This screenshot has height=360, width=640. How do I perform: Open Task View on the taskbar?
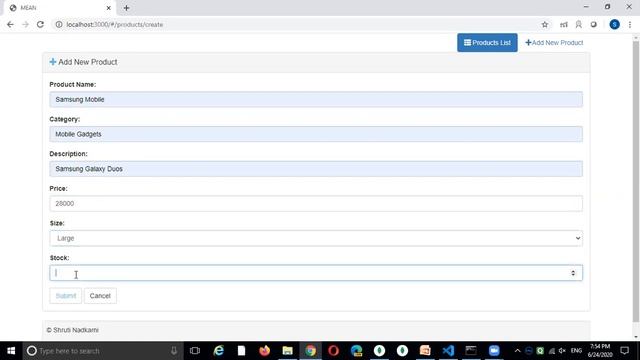coord(195,351)
